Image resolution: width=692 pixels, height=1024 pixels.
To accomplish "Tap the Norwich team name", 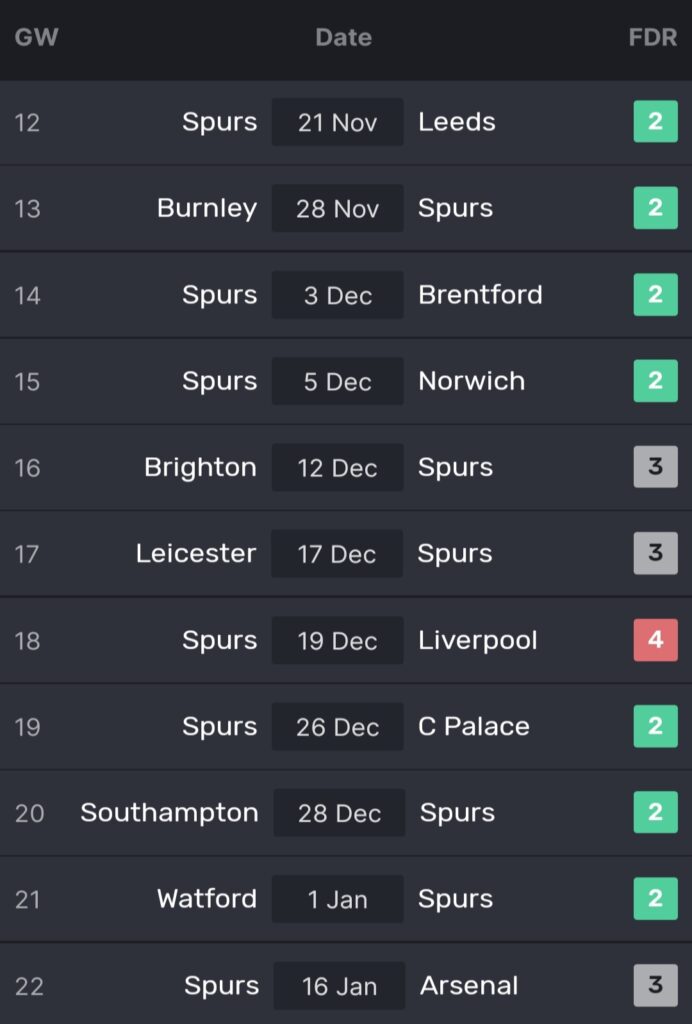I will (x=471, y=381).
